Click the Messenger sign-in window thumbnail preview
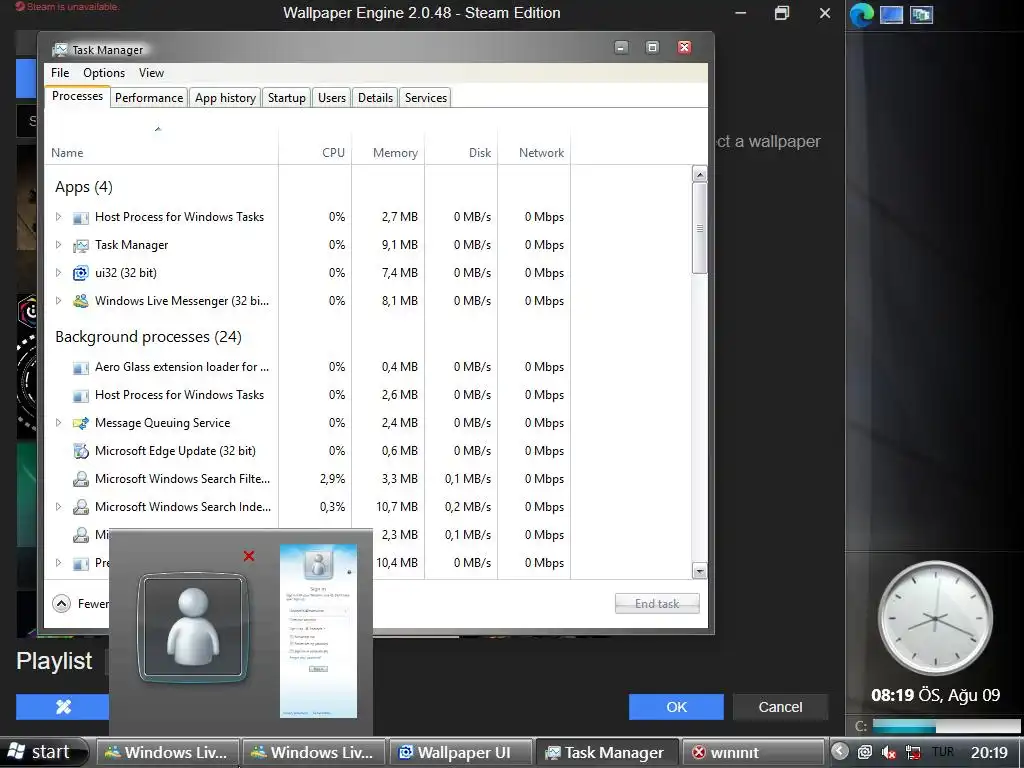The height and width of the screenshot is (768, 1024). click(319, 632)
